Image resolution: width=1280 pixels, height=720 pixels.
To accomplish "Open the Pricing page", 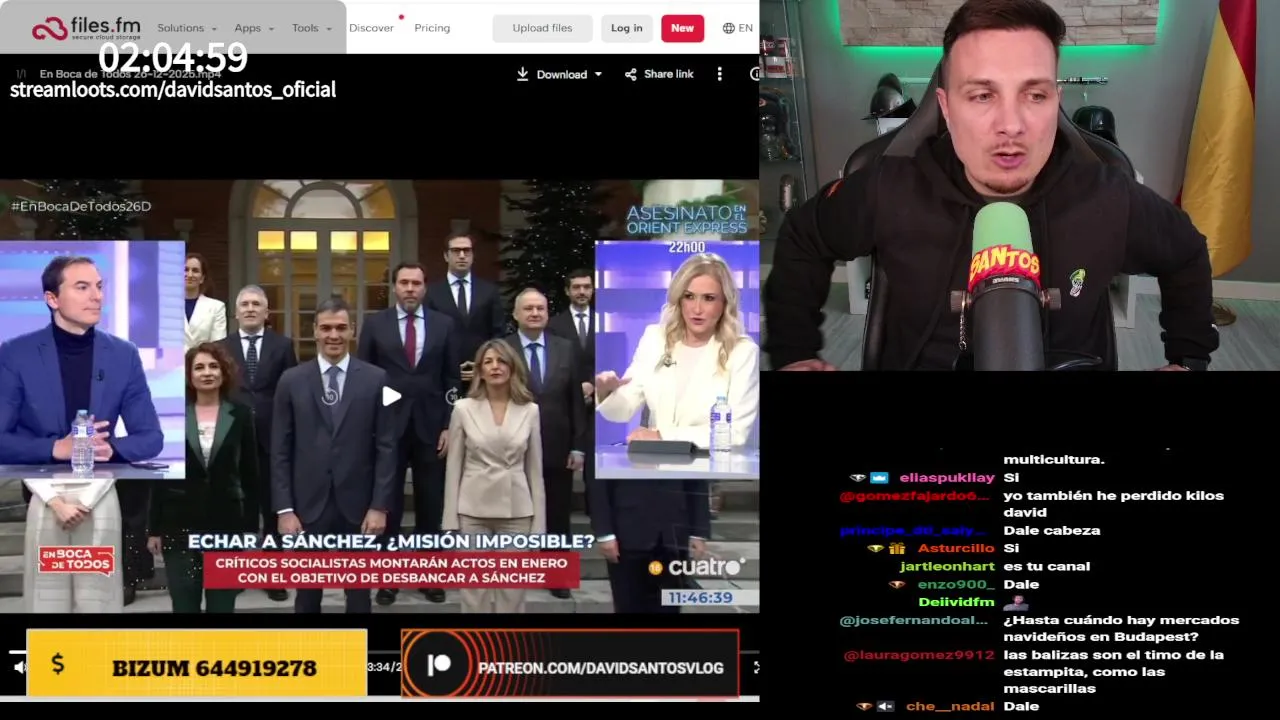I will pyautogui.click(x=432, y=28).
